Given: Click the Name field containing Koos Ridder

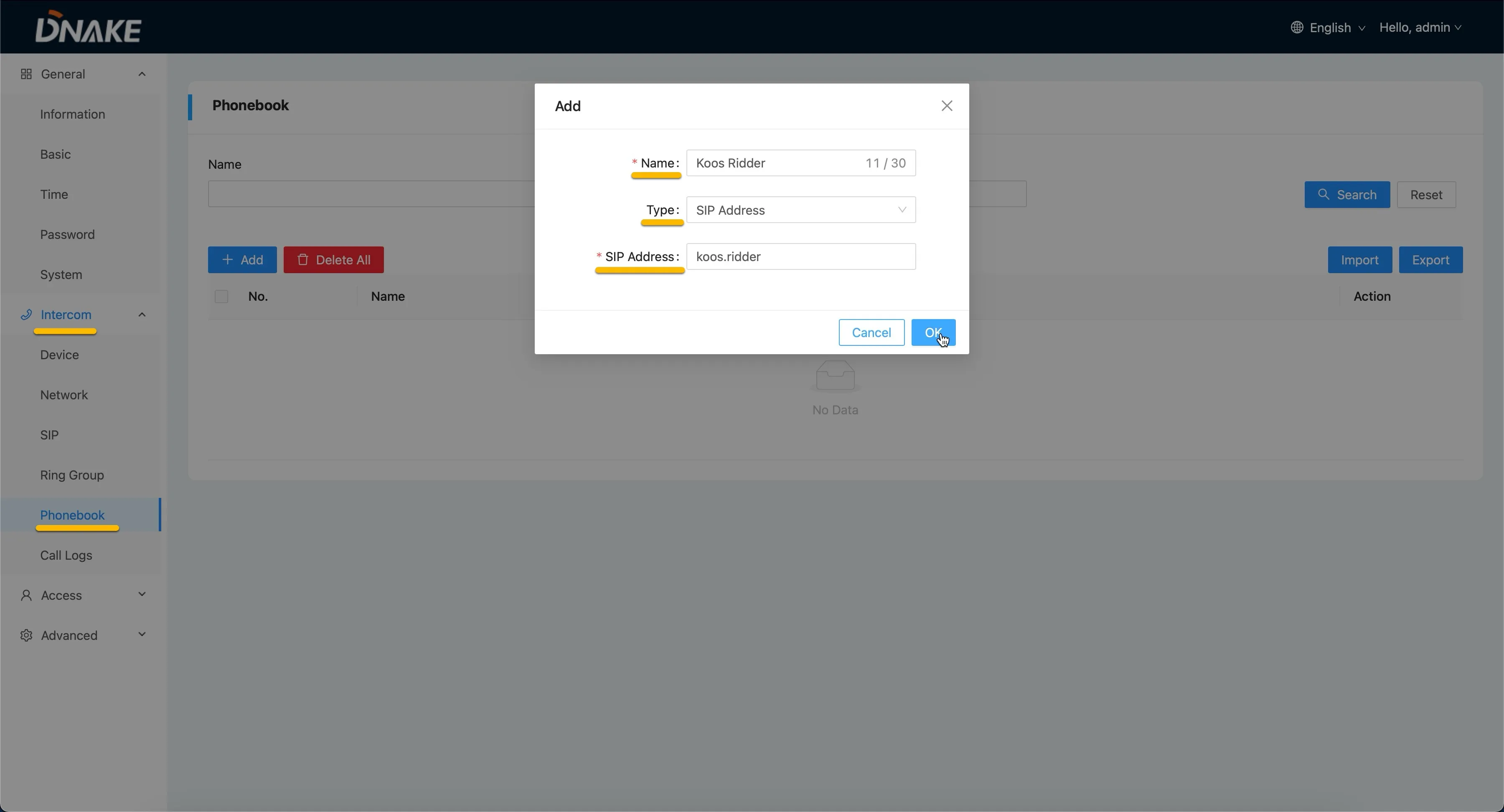Looking at the screenshot, I should (x=801, y=163).
